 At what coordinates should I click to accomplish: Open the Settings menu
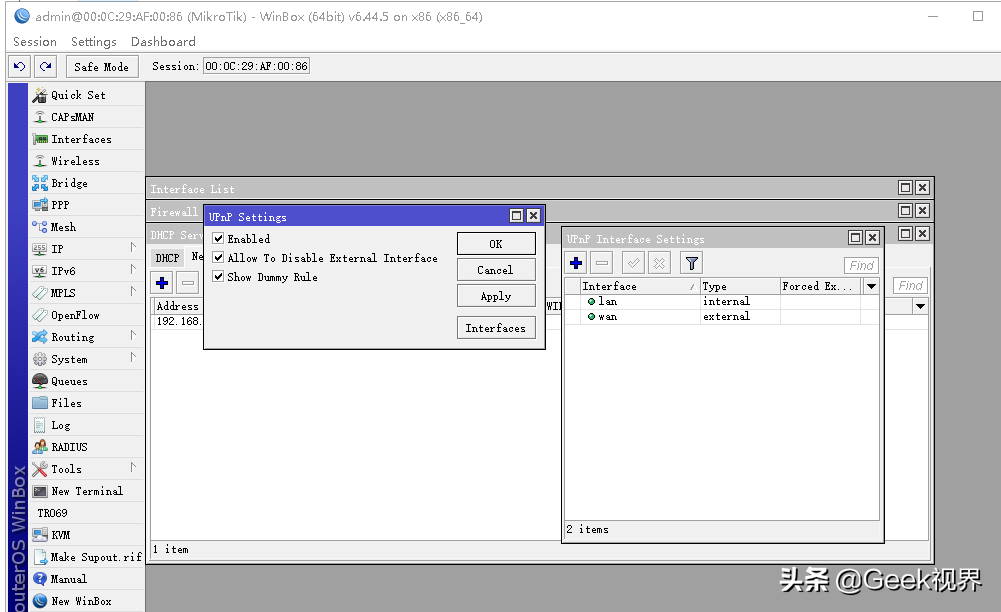(x=94, y=41)
